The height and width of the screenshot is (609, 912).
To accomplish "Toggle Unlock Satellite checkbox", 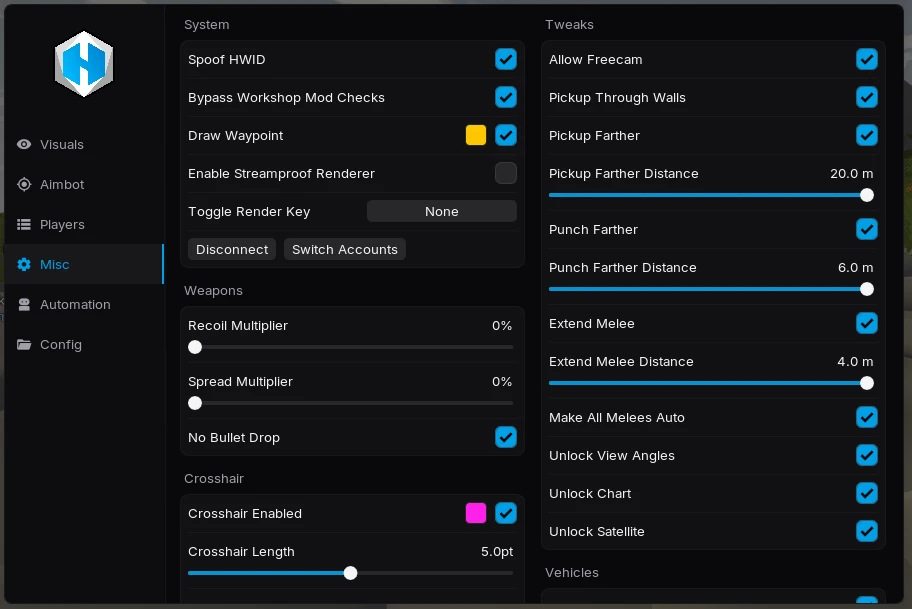I will [x=867, y=531].
